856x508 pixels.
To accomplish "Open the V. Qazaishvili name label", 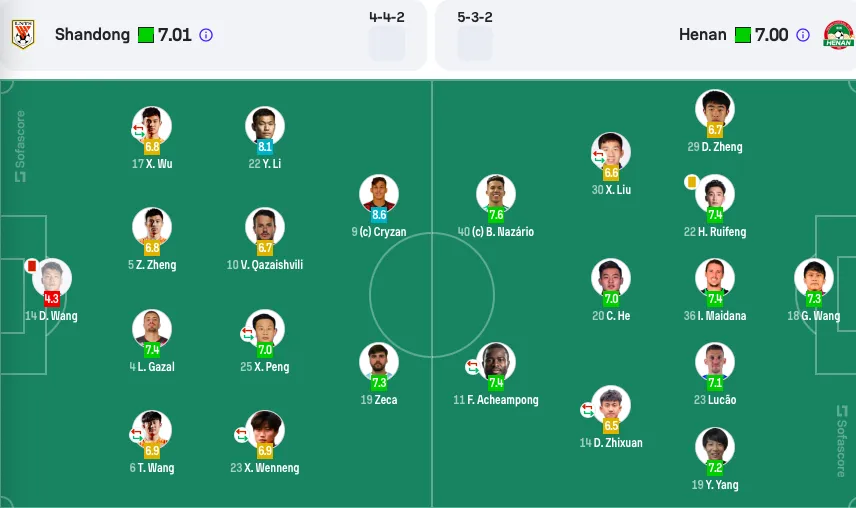I will (265, 265).
